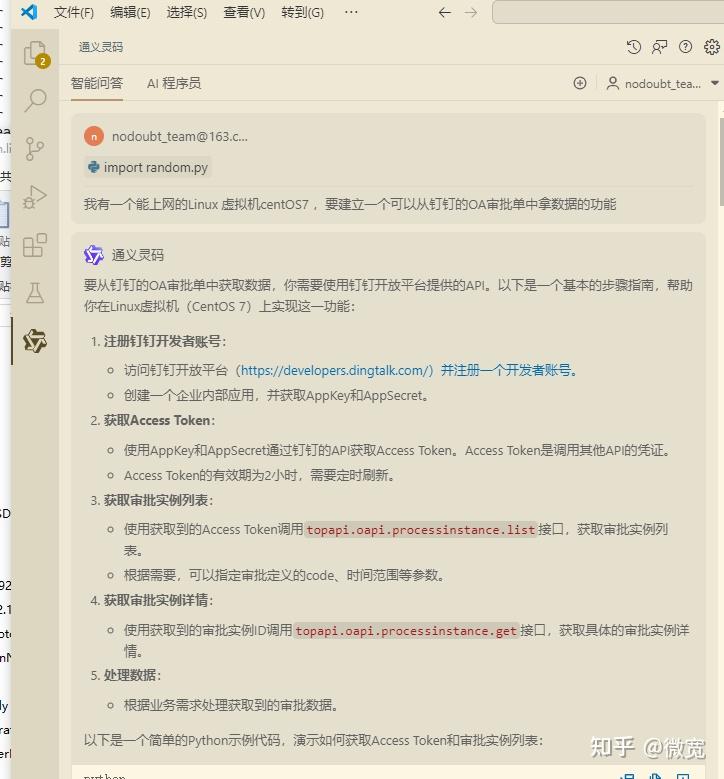Click the command center search box
The image size is (724, 779).
coord(608,12)
